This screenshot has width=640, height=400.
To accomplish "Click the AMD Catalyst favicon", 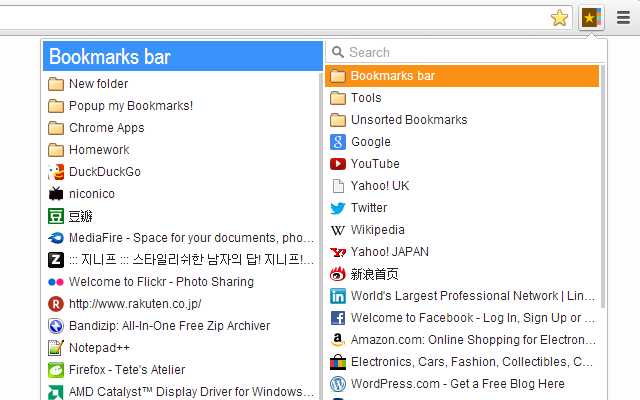I will point(56,392).
